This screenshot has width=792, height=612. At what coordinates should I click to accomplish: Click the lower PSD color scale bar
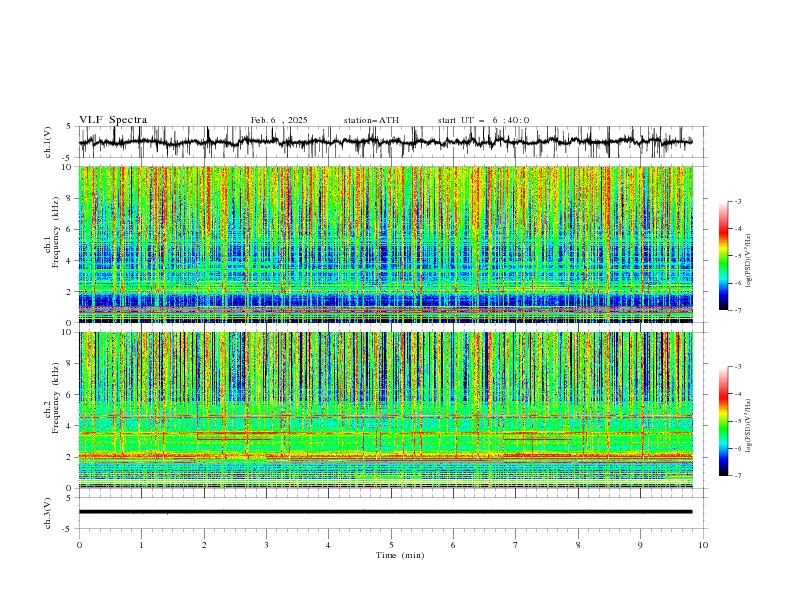point(723,421)
